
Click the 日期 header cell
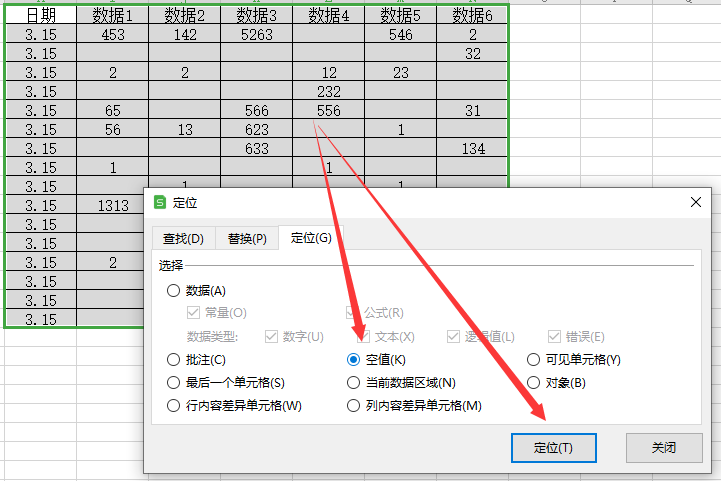[41, 15]
